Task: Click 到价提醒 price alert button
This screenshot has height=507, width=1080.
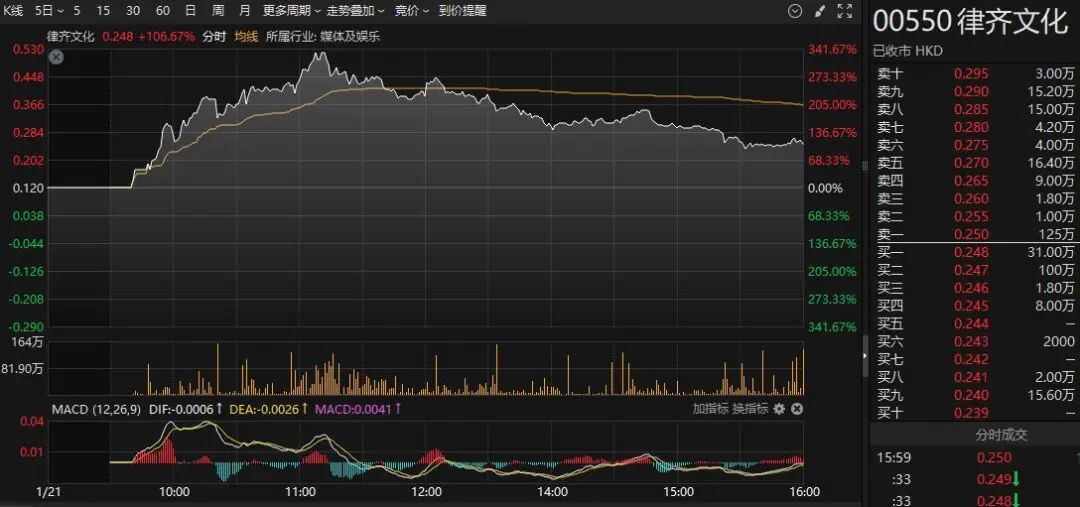Action: [463, 10]
